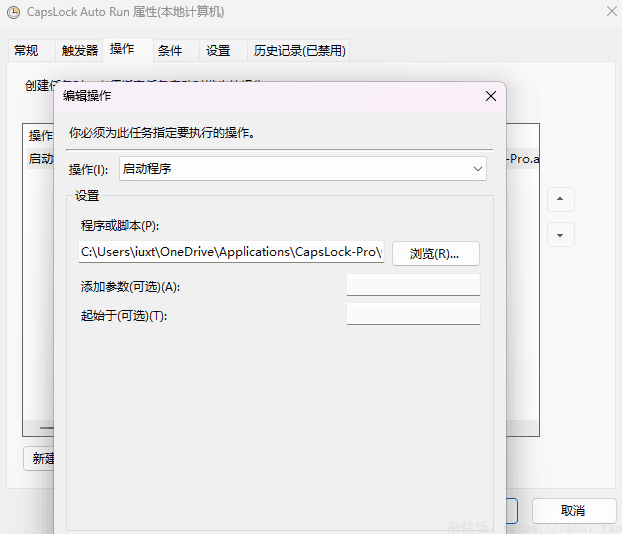Switch to the 设置 tab

[218, 51]
